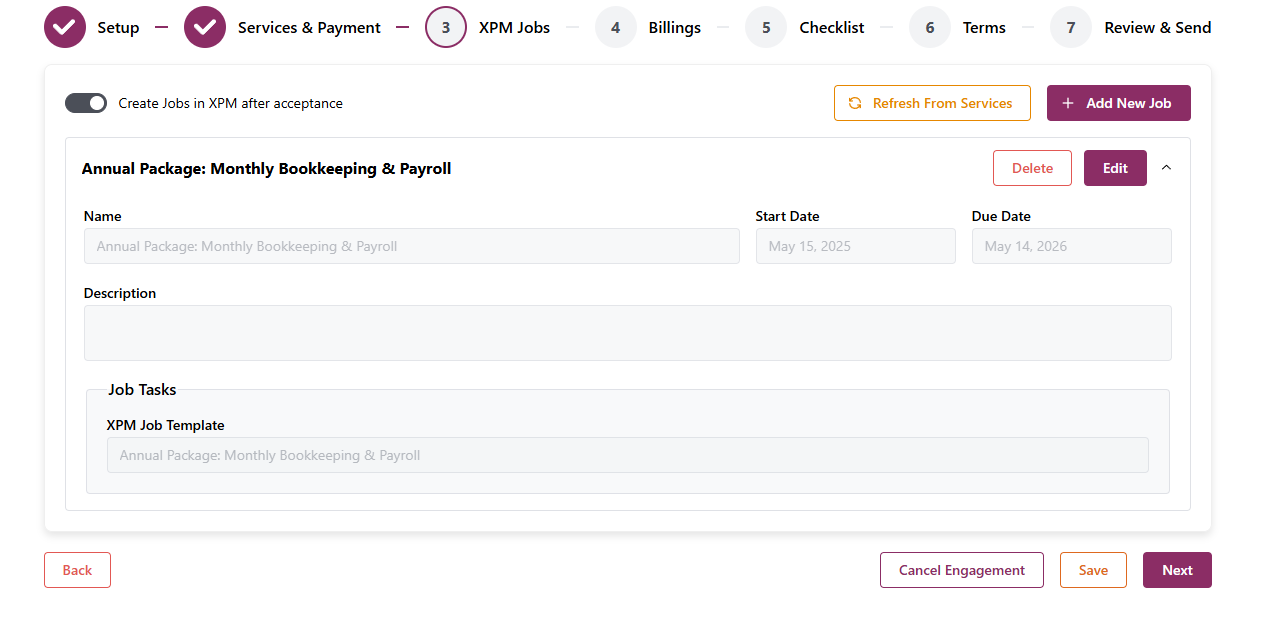Viewport: 1269px width, 630px height.
Task: Open the XPM Job Template selector
Action: coord(627,455)
